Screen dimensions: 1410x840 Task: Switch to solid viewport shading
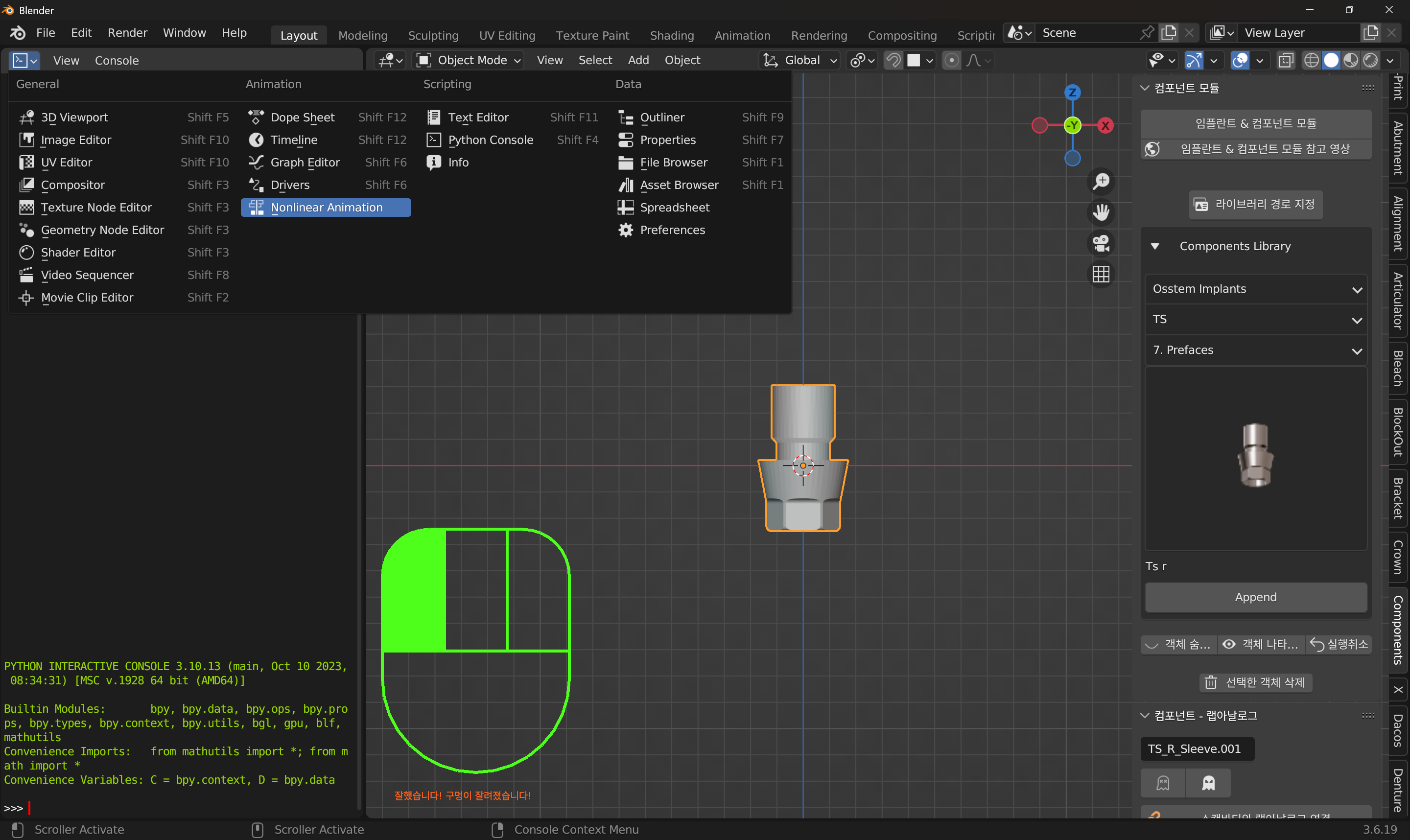1331,60
